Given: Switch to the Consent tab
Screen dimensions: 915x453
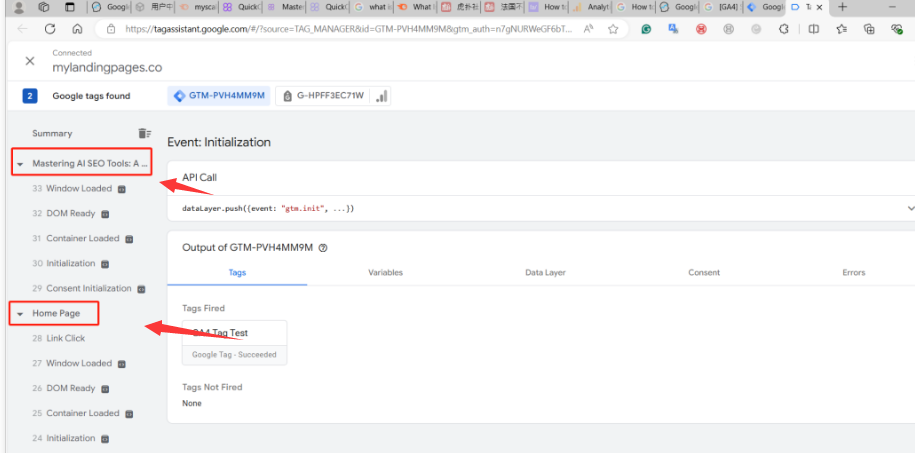Looking at the screenshot, I should pos(704,272).
